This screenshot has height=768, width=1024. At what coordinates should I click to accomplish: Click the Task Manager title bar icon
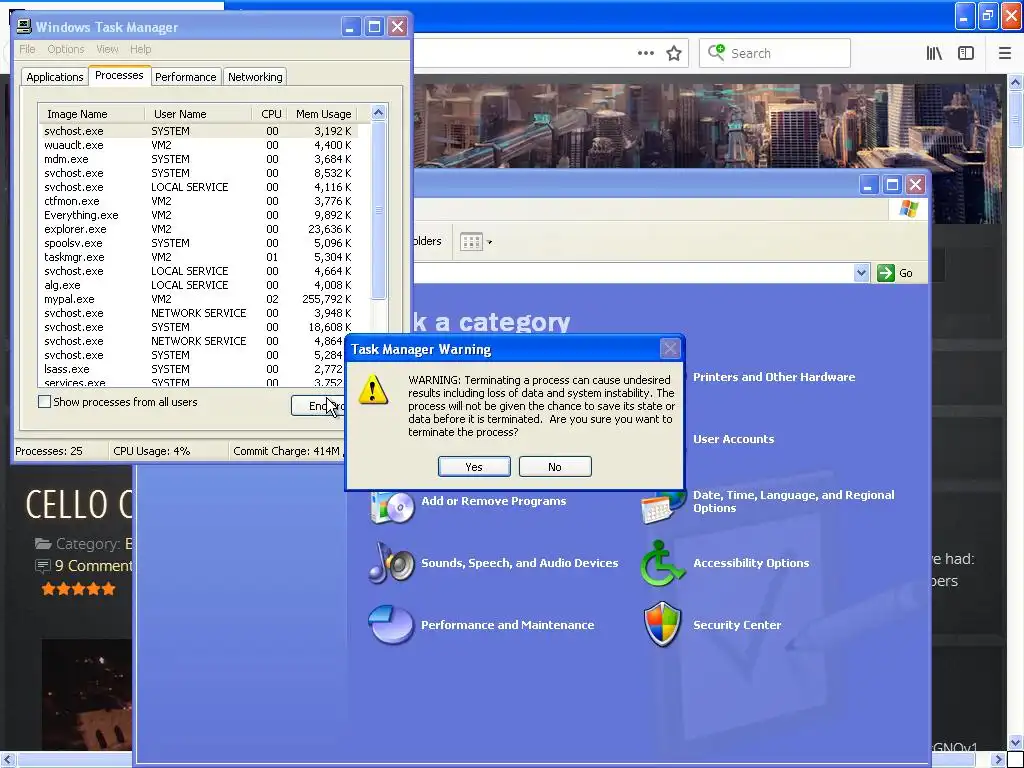[24, 26]
